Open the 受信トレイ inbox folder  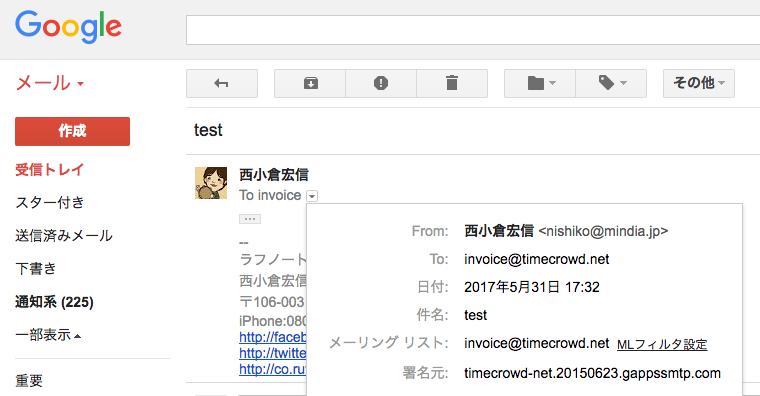point(49,170)
